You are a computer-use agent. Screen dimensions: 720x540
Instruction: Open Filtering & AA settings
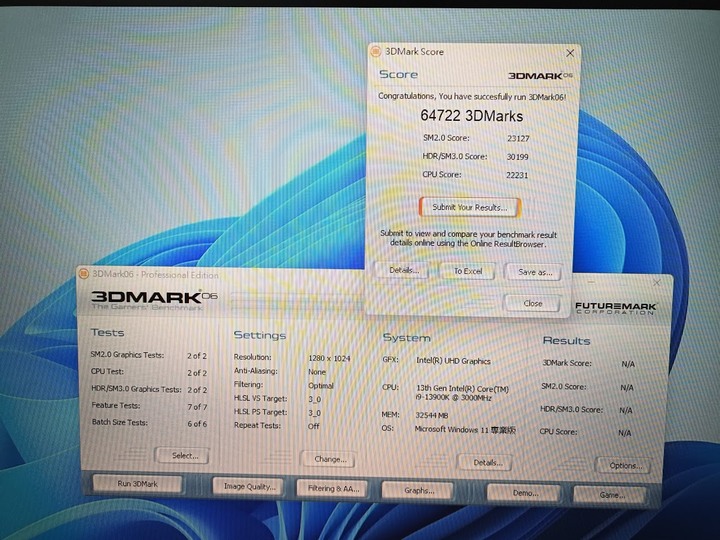click(x=333, y=489)
